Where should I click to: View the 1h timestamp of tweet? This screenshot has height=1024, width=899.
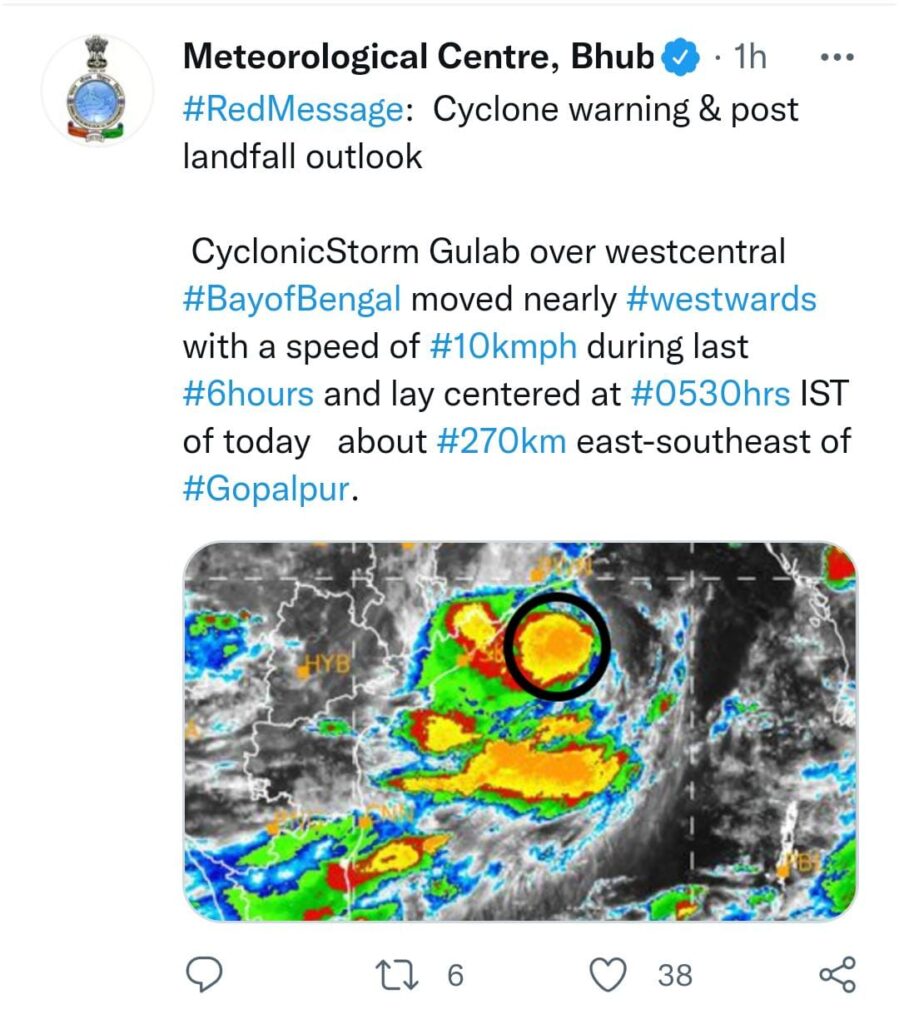point(750,57)
